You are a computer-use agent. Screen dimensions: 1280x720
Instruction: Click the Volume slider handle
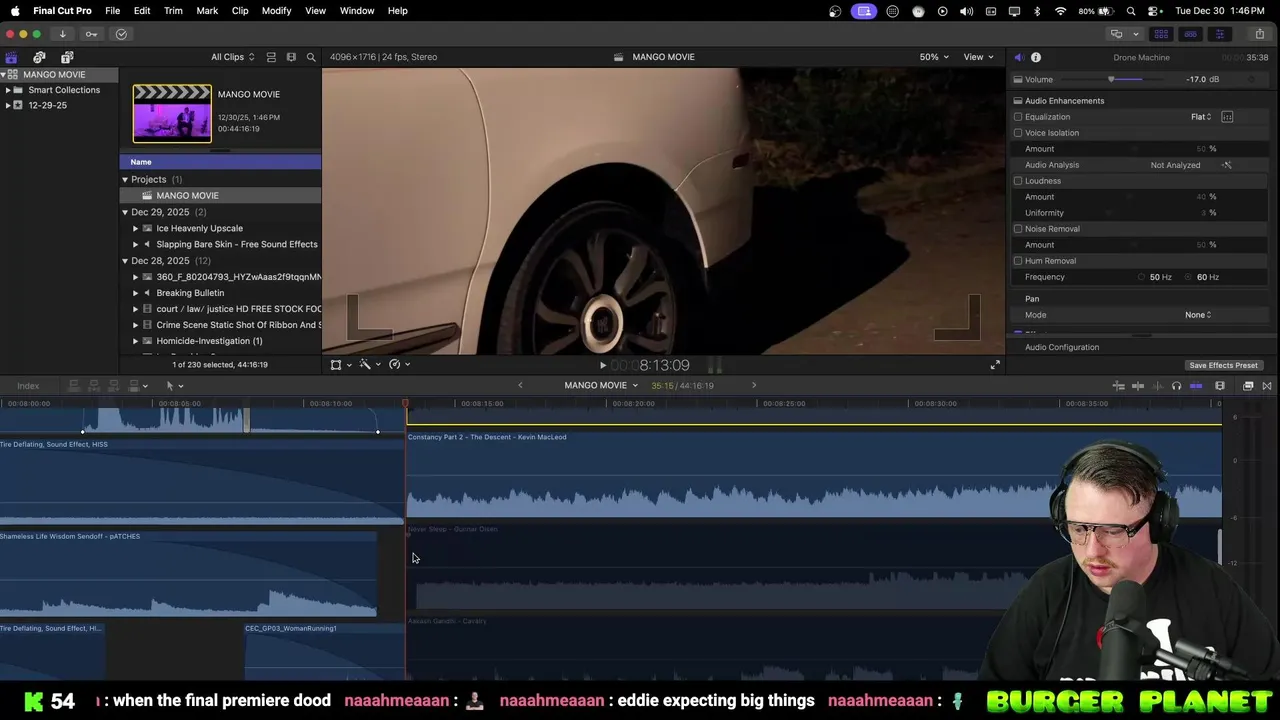1111,79
